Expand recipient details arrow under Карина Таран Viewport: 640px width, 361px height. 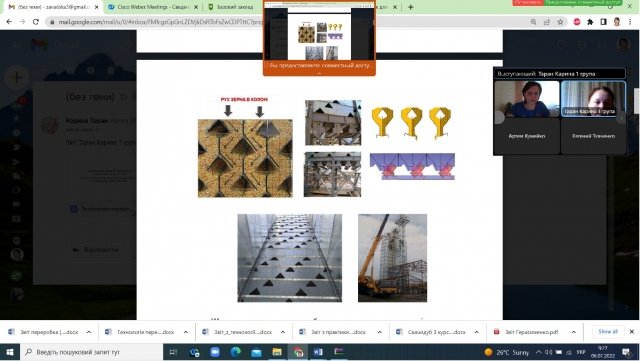(98, 130)
